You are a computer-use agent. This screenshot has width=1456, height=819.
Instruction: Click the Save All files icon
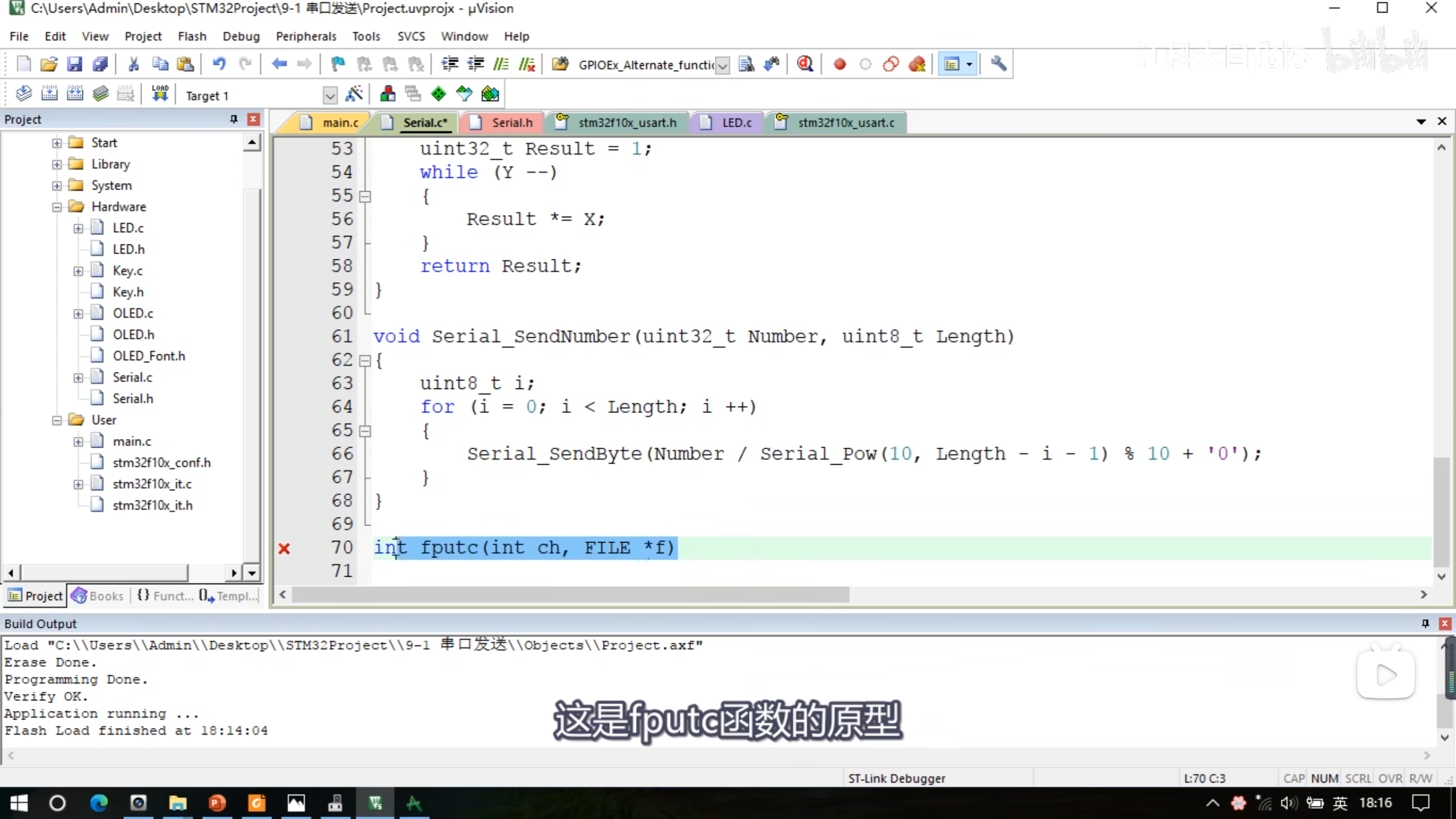[x=100, y=64]
